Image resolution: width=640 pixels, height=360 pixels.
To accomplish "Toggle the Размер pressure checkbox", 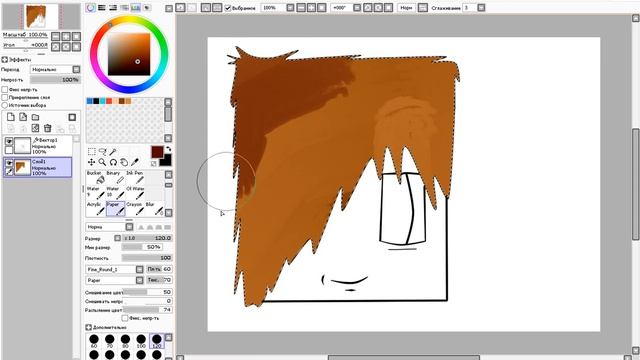I will point(118,238).
